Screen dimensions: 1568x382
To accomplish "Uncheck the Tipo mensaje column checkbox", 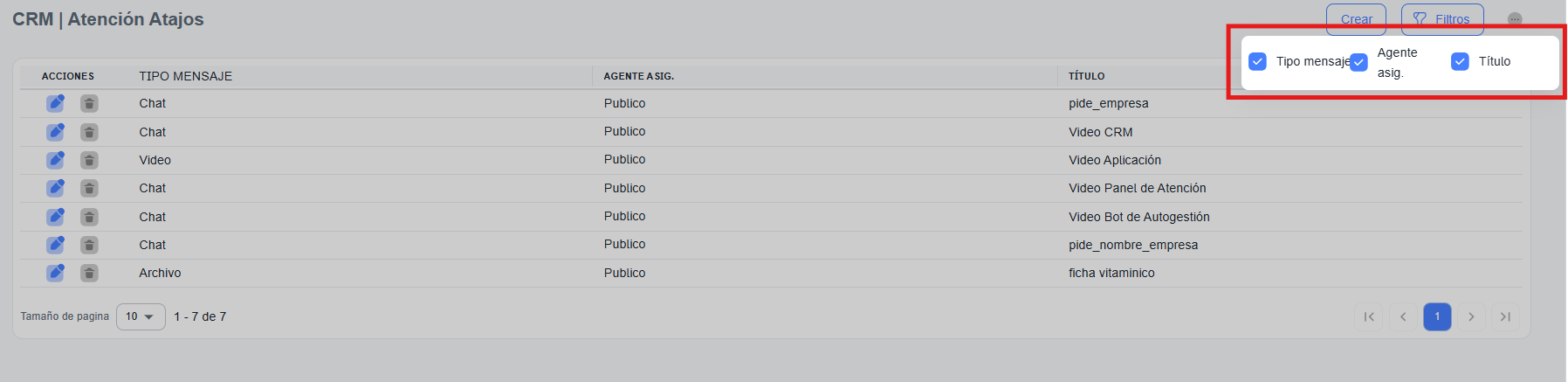I will tap(1258, 61).
